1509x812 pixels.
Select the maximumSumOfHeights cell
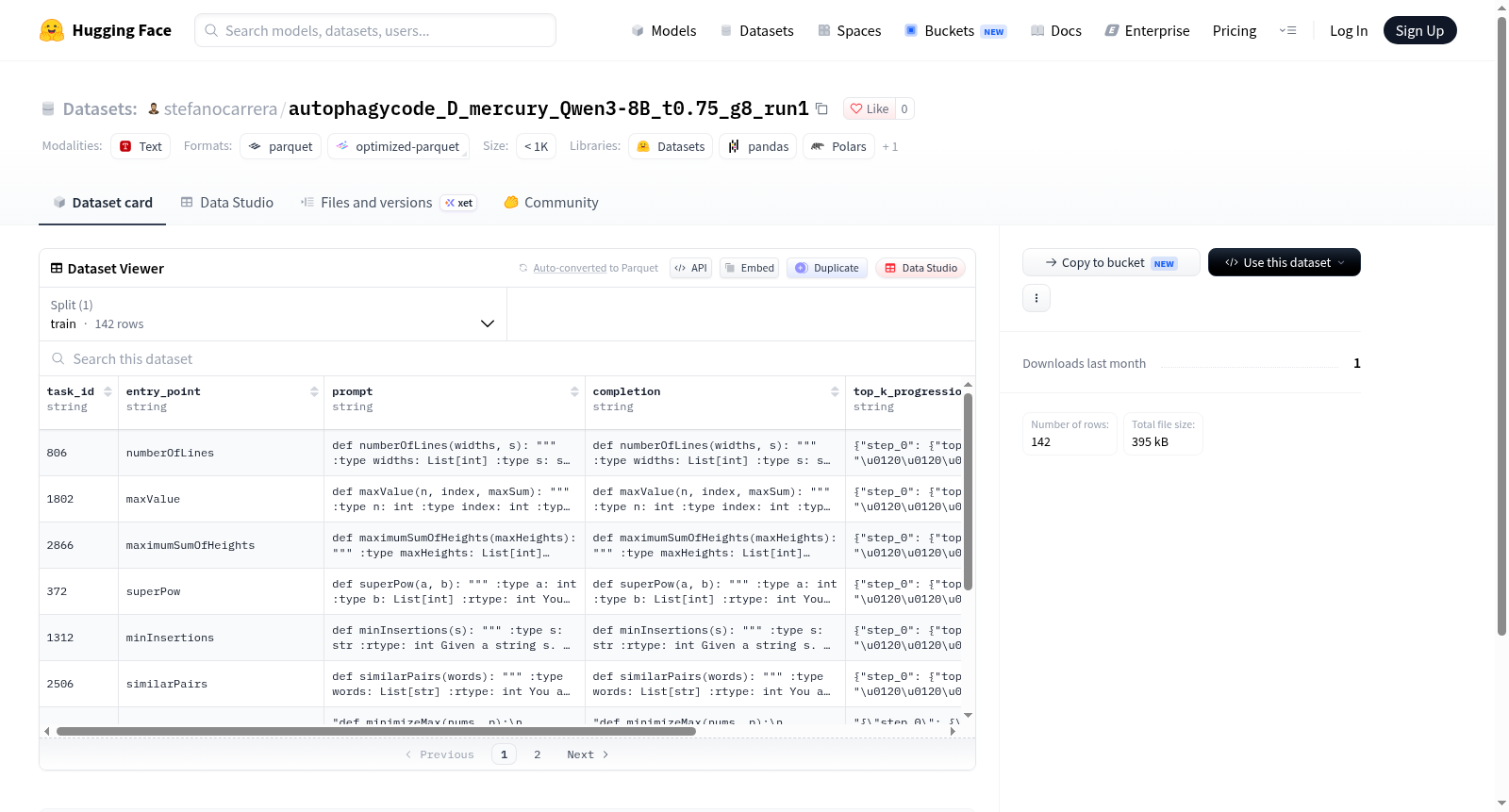[222, 545]
